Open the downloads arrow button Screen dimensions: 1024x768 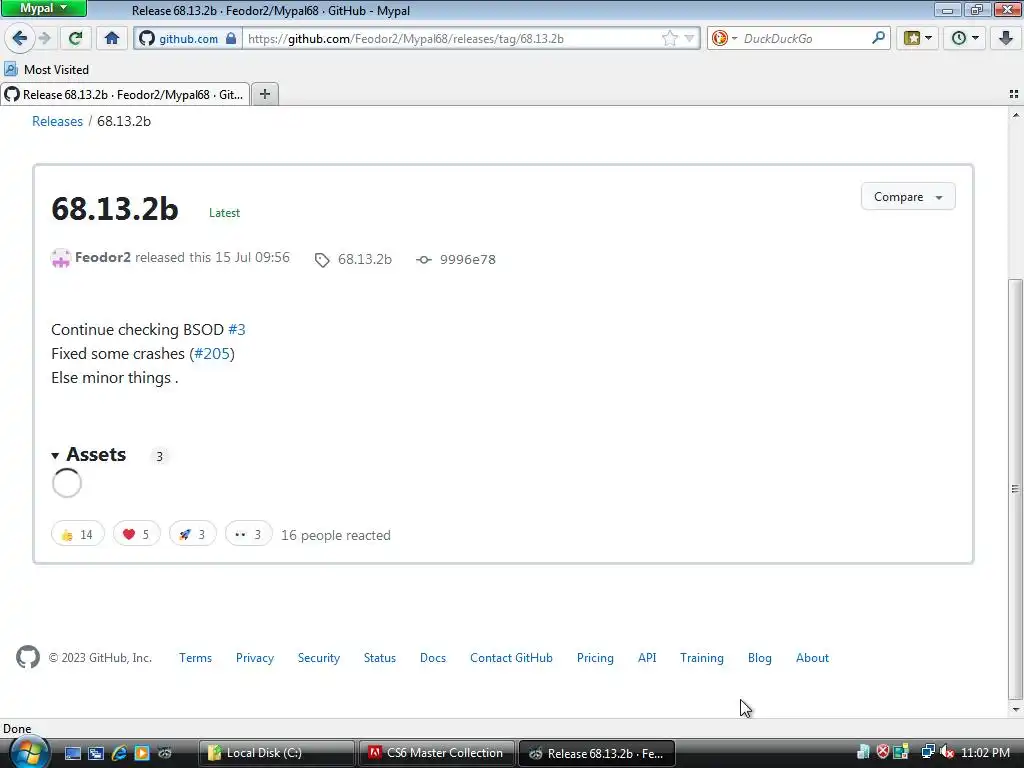pyautogui.click(x=1006, y=39)
